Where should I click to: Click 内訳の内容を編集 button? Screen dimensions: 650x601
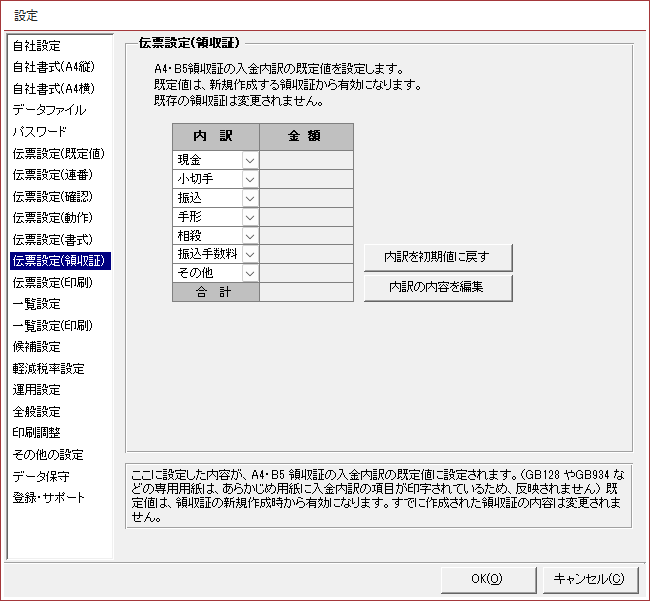[438, 288]
